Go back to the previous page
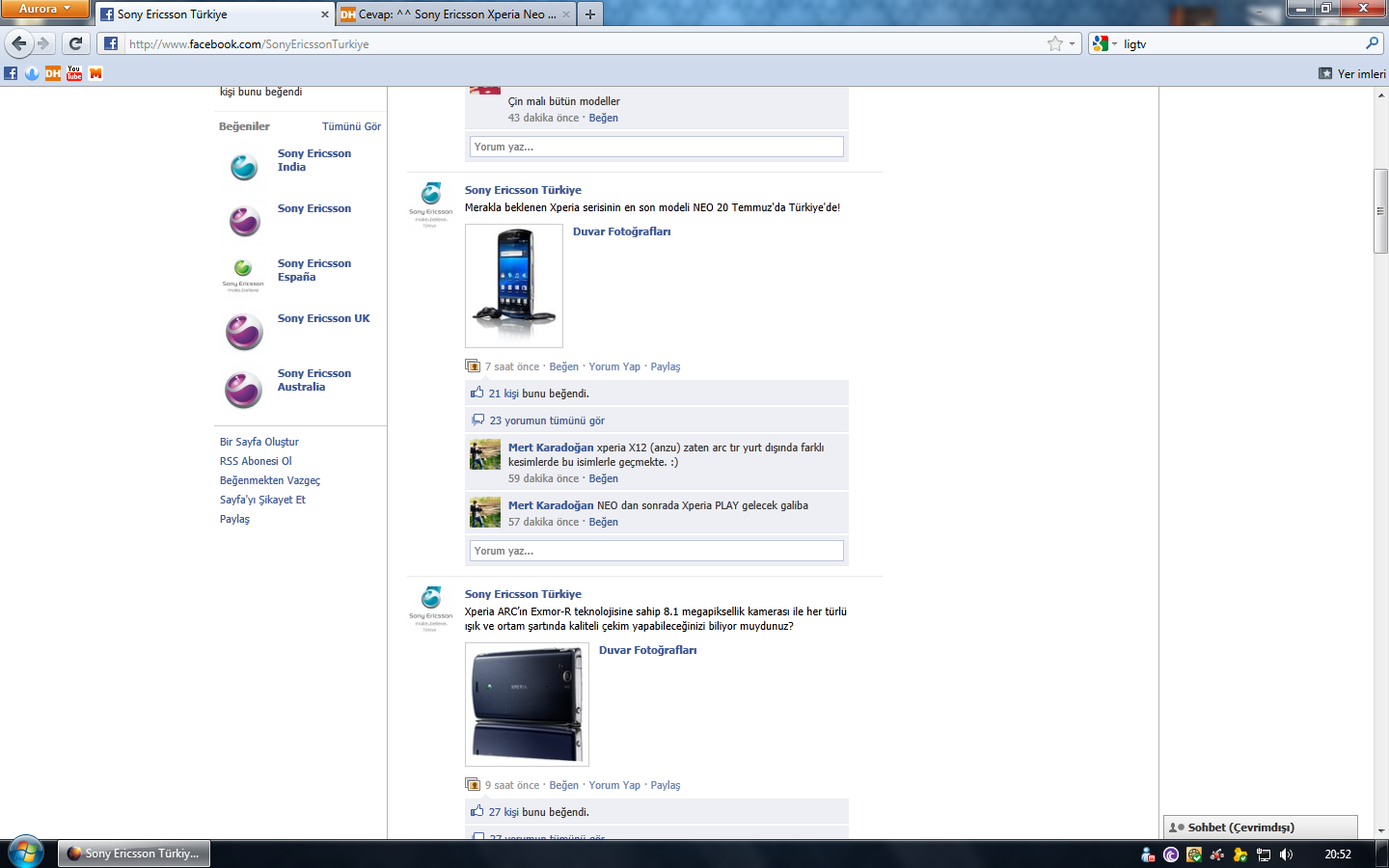Image resolution: width=1389 pixels, height=868 pixels. tap(18, 43)
